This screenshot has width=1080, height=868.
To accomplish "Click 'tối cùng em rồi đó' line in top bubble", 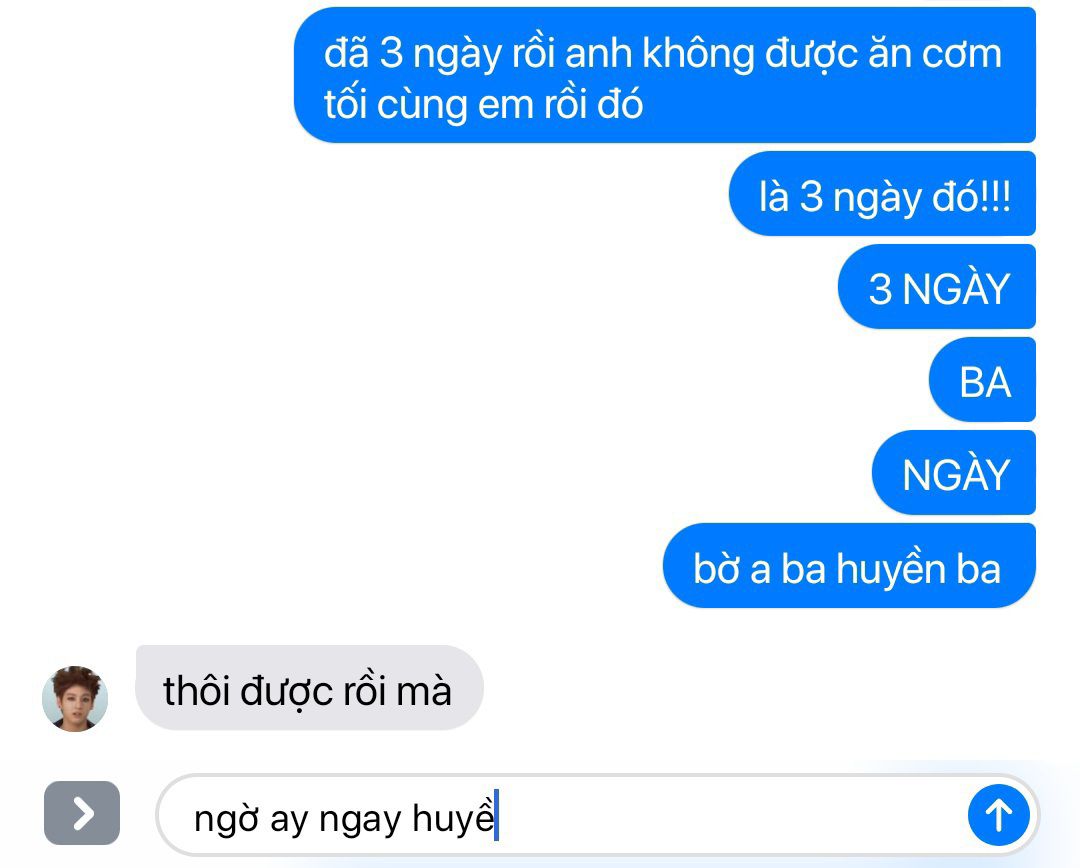I will 484,103.
